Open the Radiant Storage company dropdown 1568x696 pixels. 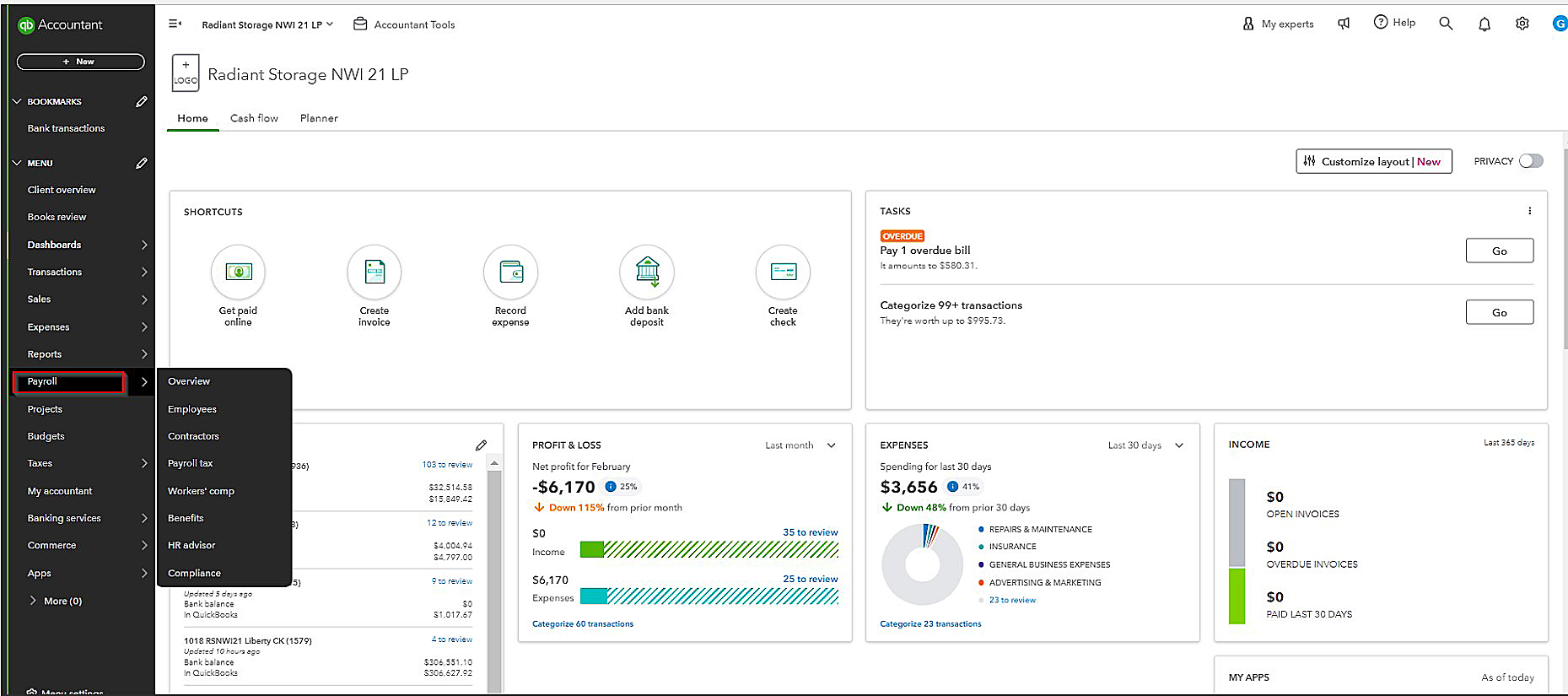[267, 24]
